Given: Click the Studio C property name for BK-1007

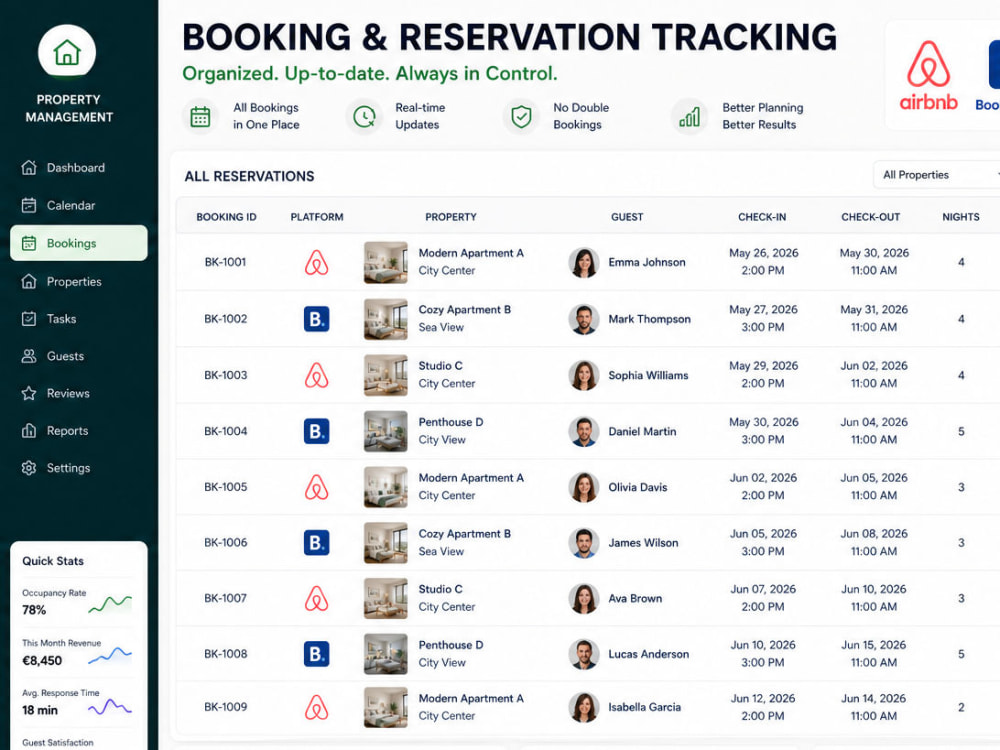Looking at the screenshot, I should (441, 589).
